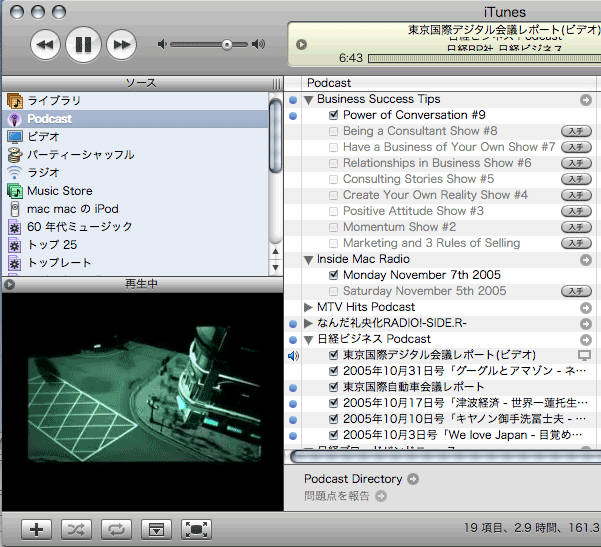Toggle the repeat playback icon
The width and height of the screenshot is (601, 547).
[x=115, y=528]
